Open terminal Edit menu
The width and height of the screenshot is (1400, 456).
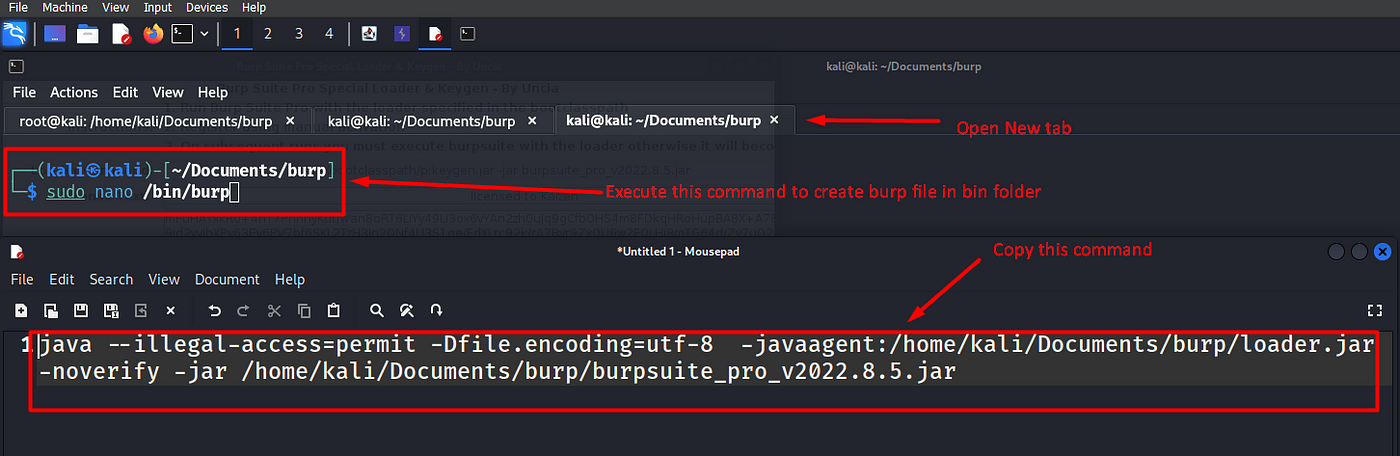[125, 92]
